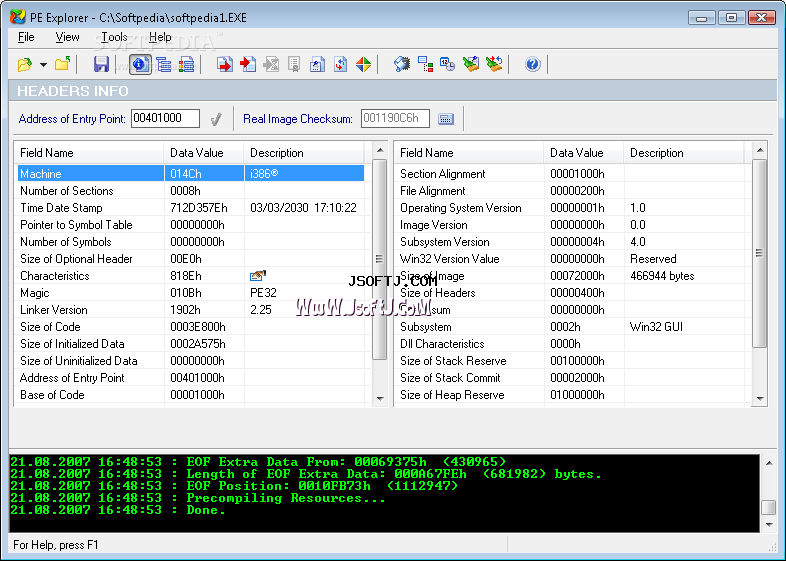This screenshot has width=786, height=561.
Task: Select the Size of Code row
Action: click(191, 327)
